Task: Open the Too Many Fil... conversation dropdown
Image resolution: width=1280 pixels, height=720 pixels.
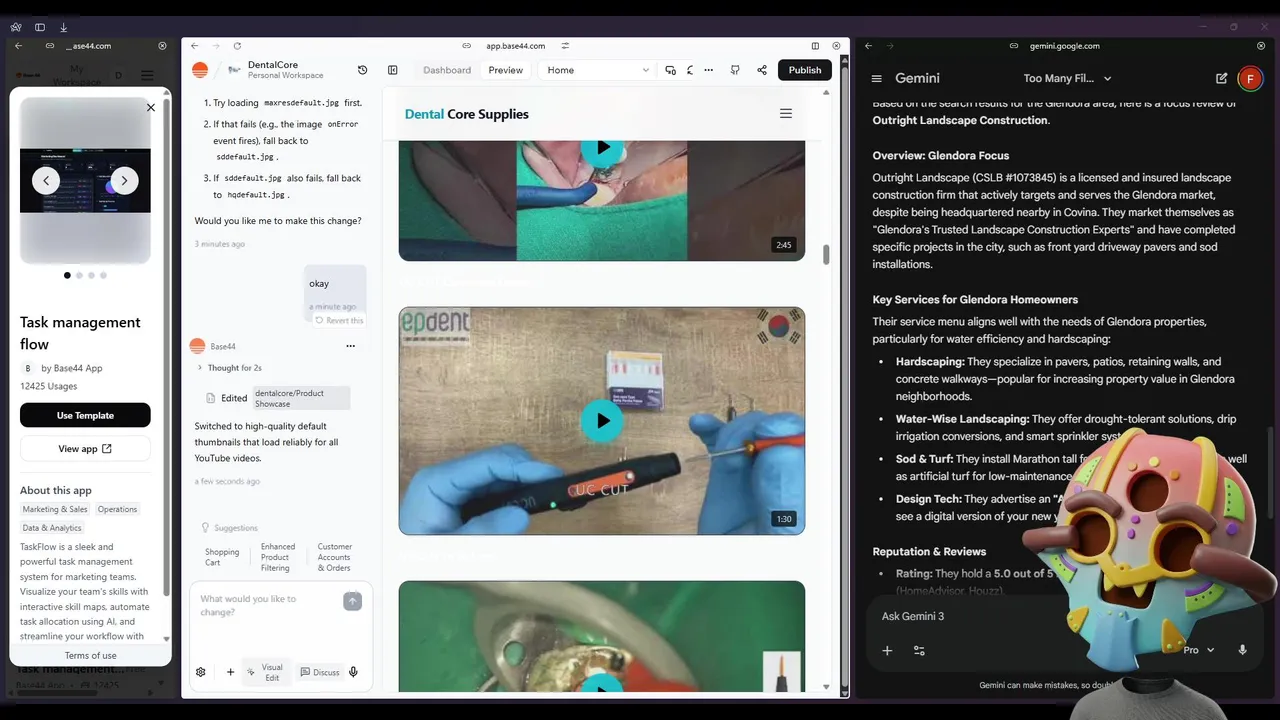Action: click(1067, 78)
